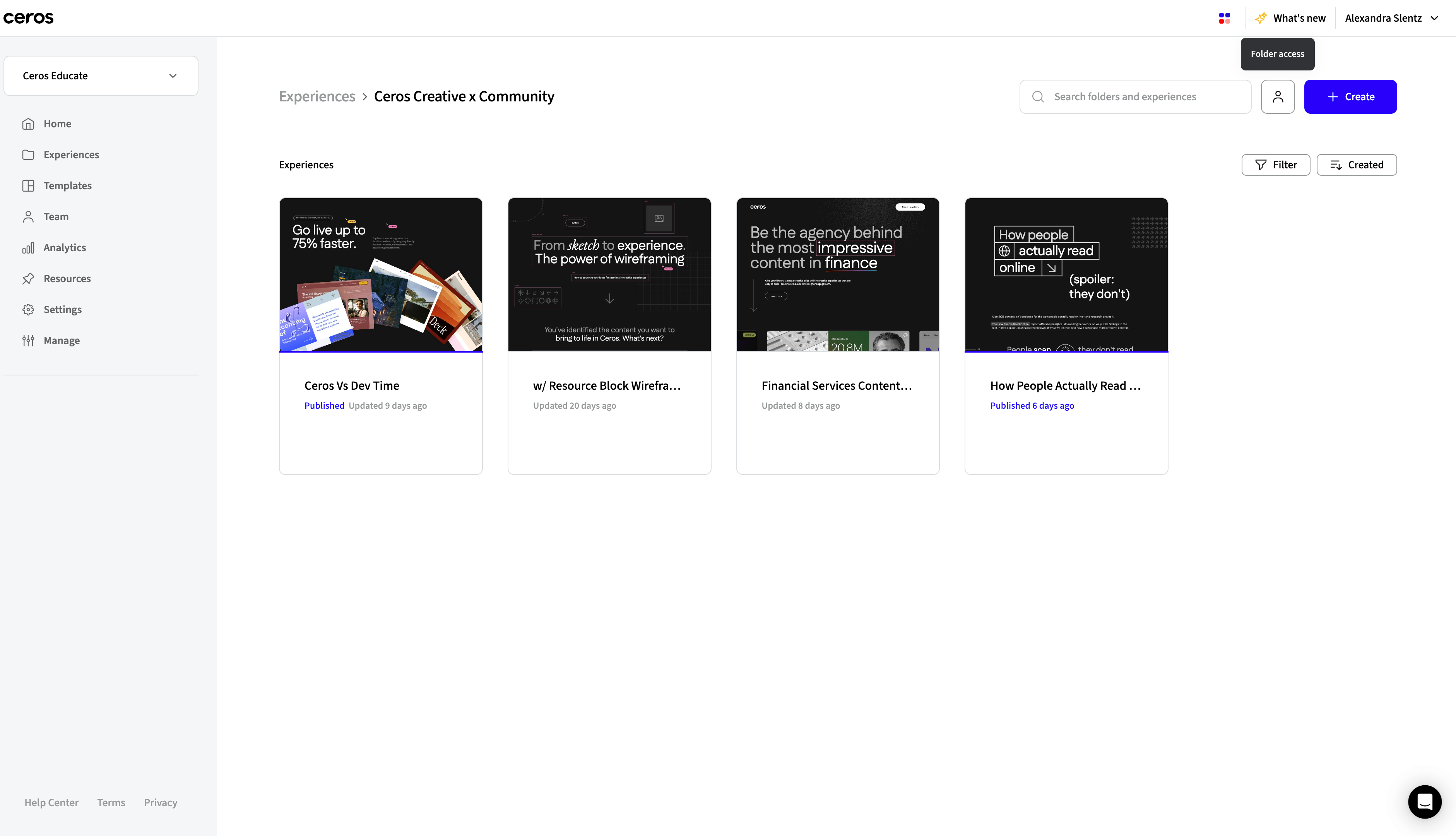The width and height of the screenshot is (1456, 836).
Task: Click the Search folders and experiences field
Action: pos(1134,96)
